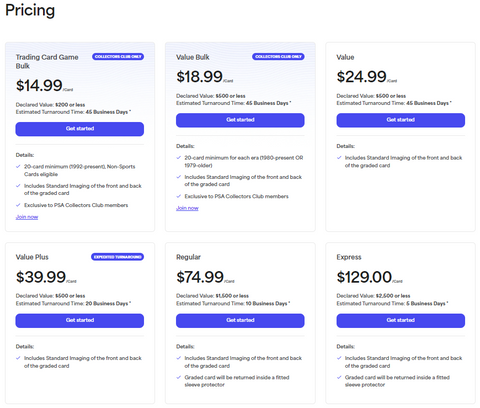
Task: Click Get started for Regular $74.99 plan
Action: coord(240,320)
